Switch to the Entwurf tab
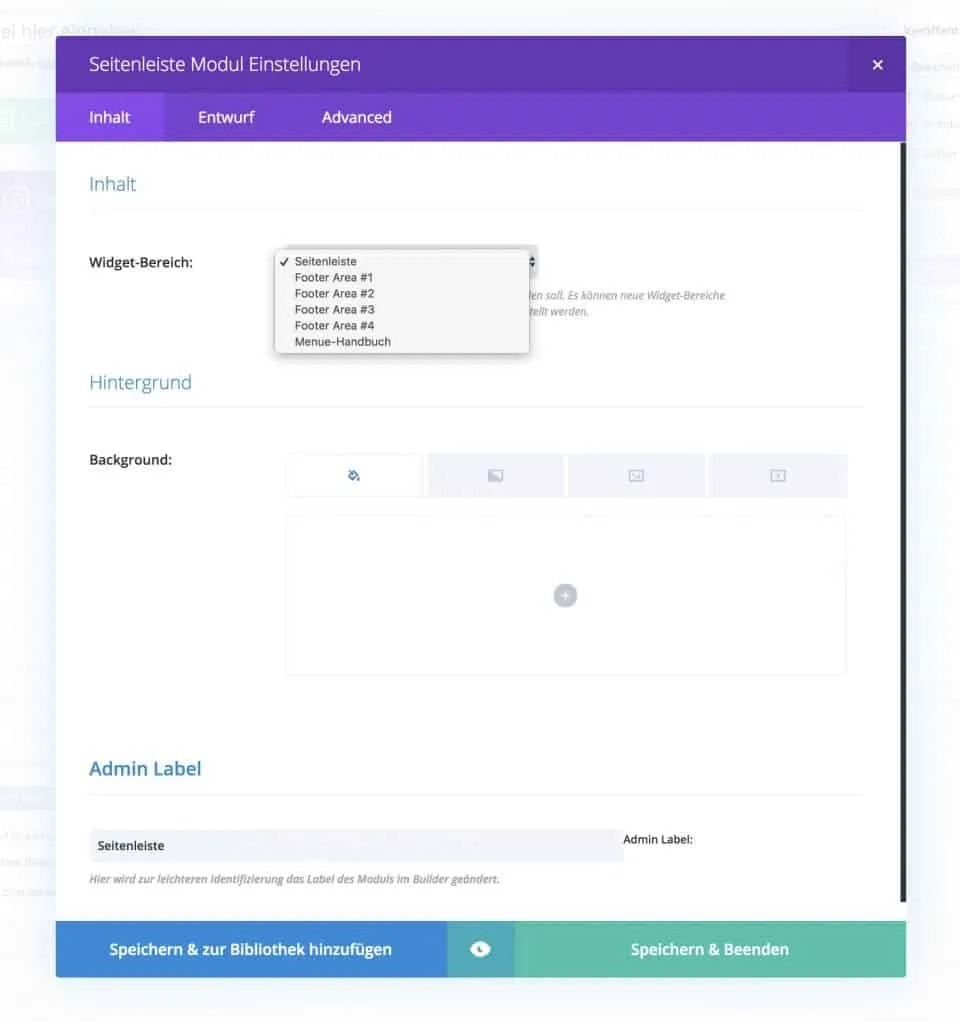The width and height of the screenshot is (960, 1022). click(x=226, y=117)
